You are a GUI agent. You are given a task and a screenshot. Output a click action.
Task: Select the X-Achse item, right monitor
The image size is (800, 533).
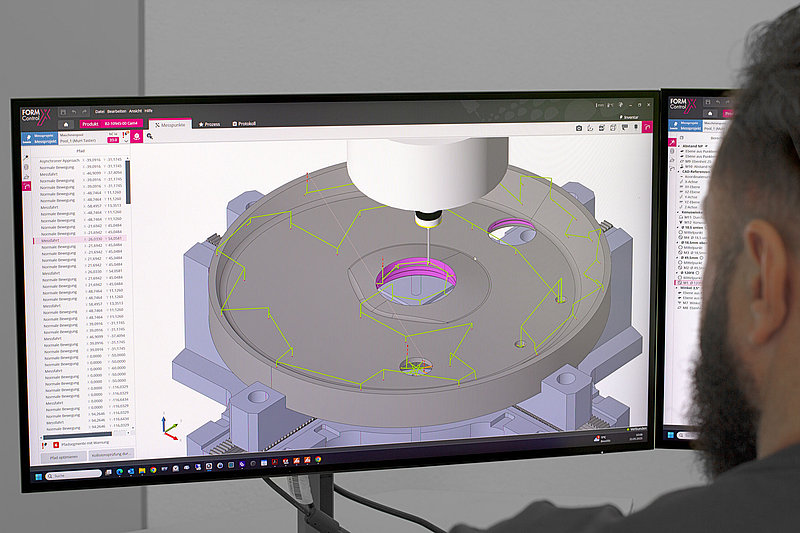(x=691, y=182)
